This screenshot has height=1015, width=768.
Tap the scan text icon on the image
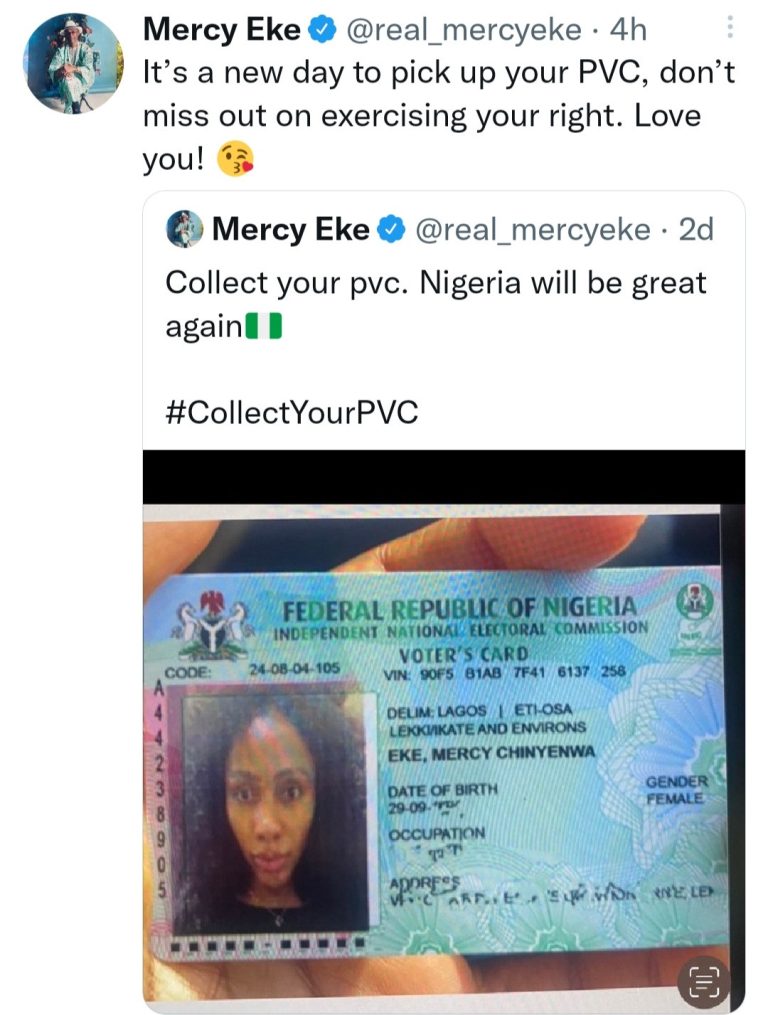coord(703,982)
